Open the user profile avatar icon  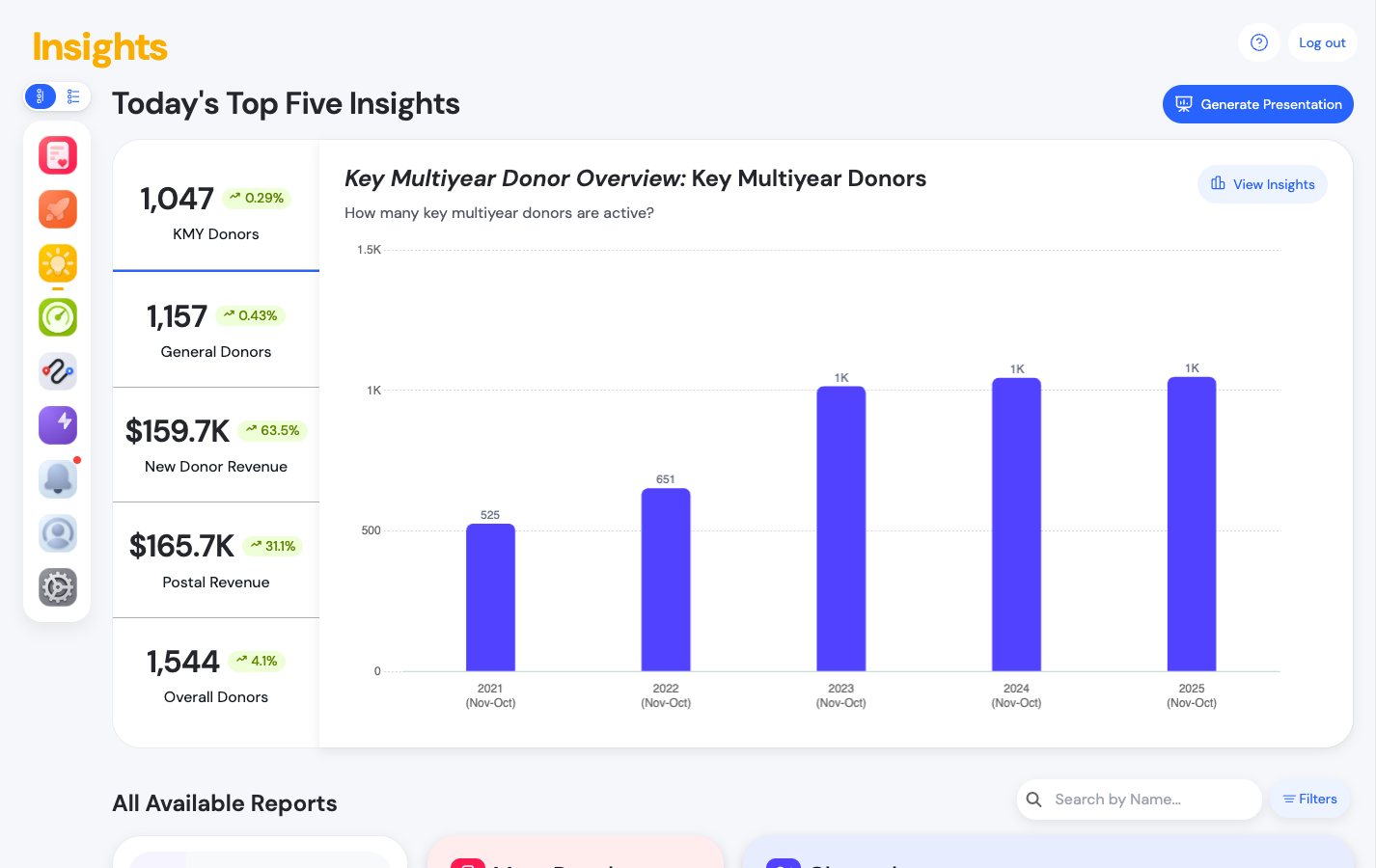(58, 533)
